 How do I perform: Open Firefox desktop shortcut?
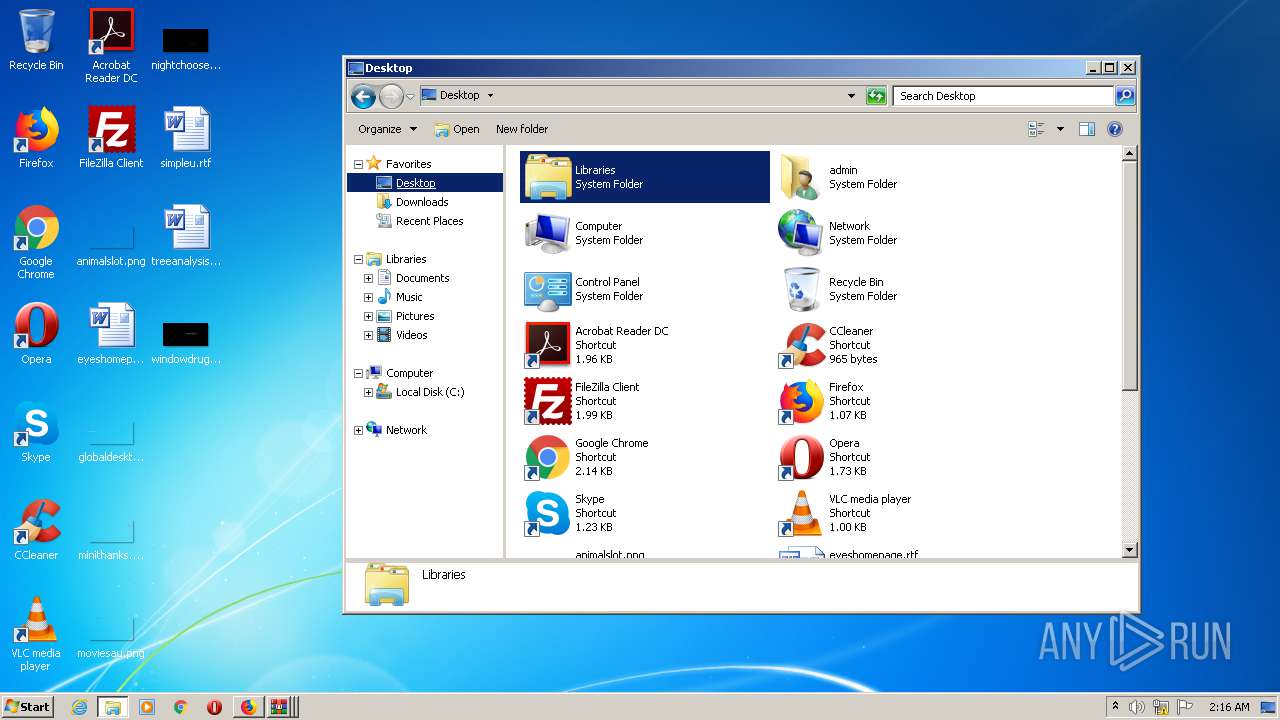click(36, 137)
